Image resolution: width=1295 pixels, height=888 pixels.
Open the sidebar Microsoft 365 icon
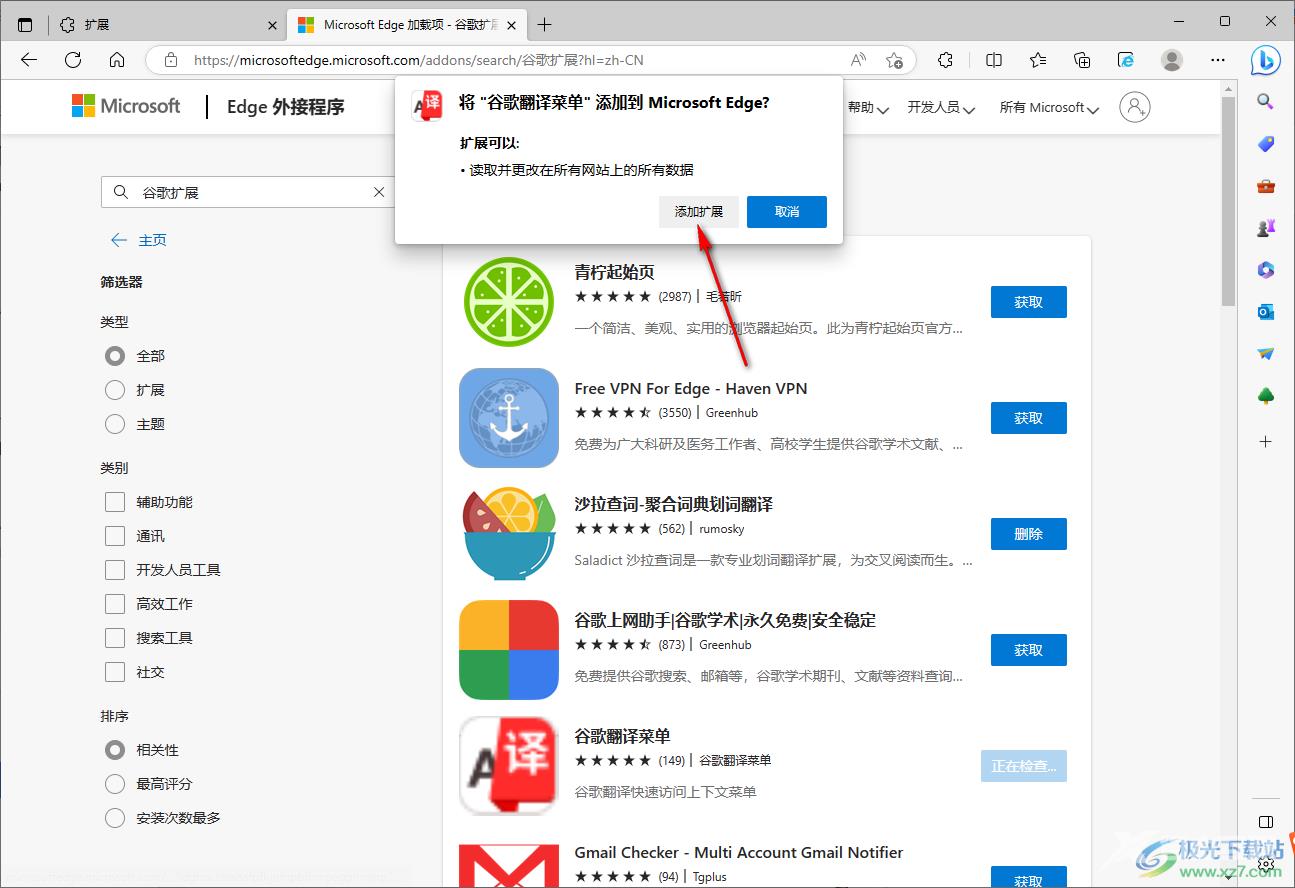click(1265, 270)
